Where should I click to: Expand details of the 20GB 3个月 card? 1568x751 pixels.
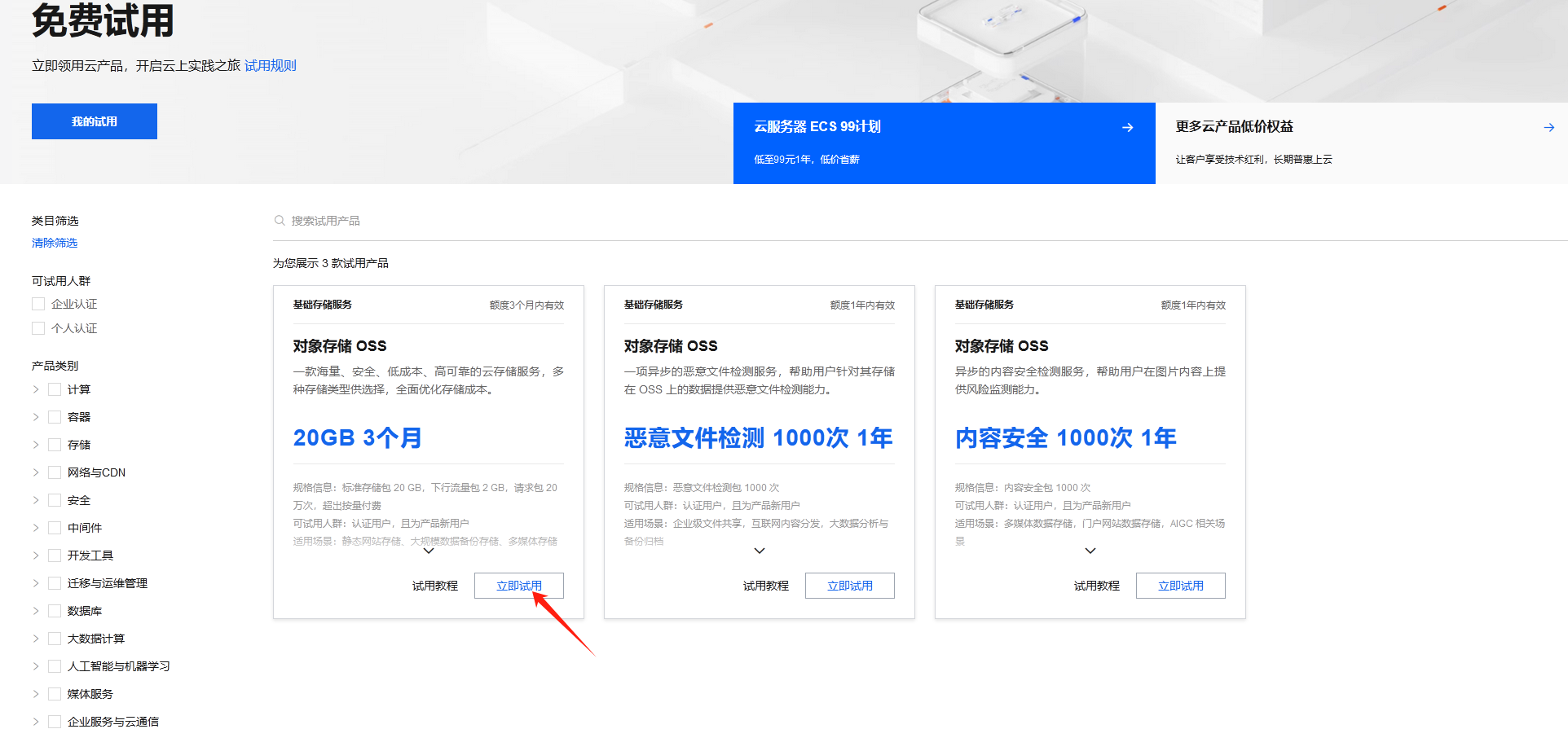tap(429, 551)
